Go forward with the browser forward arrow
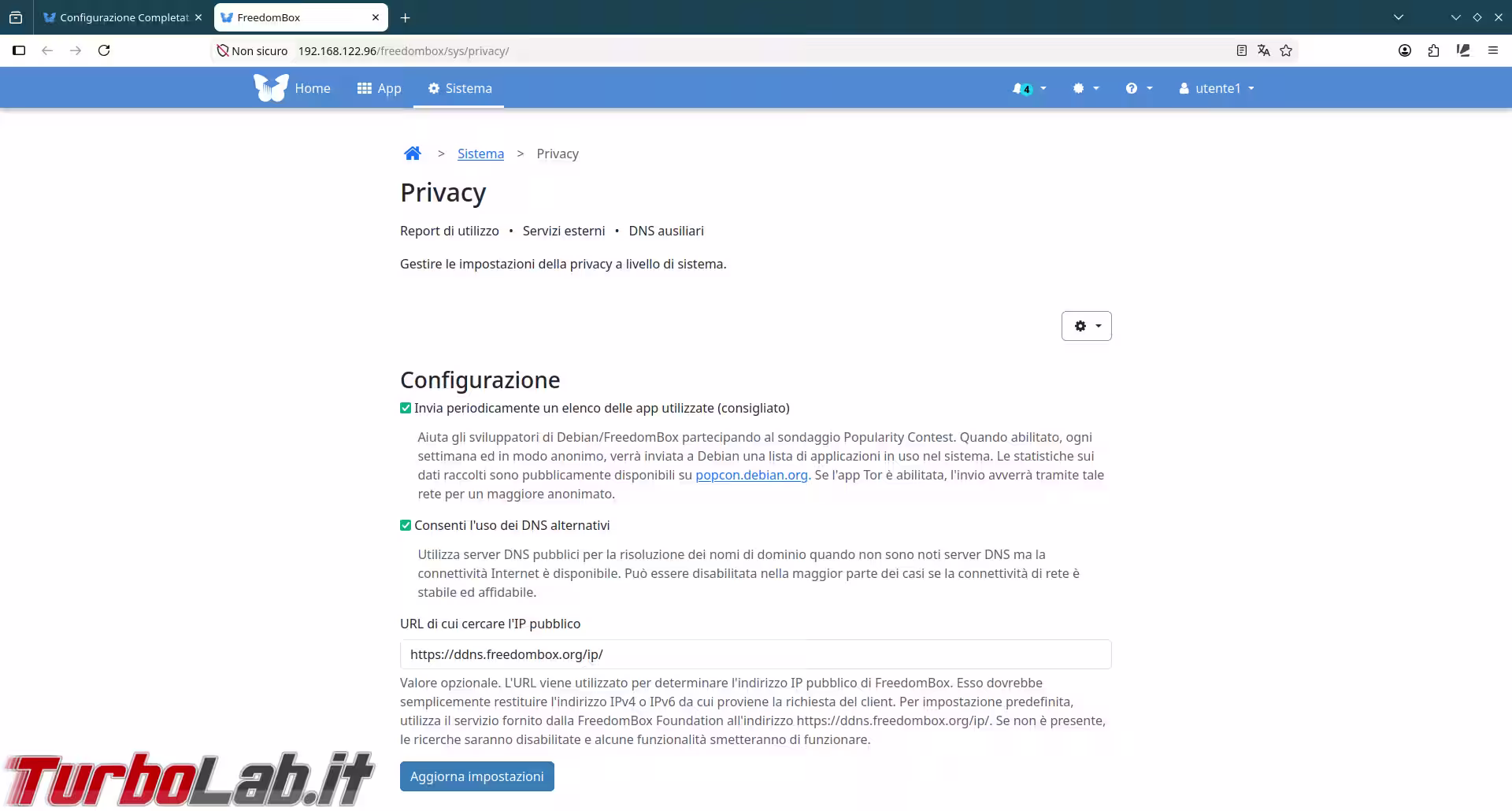Viewport: 1512px width, 811px height. tap(76, 50)
